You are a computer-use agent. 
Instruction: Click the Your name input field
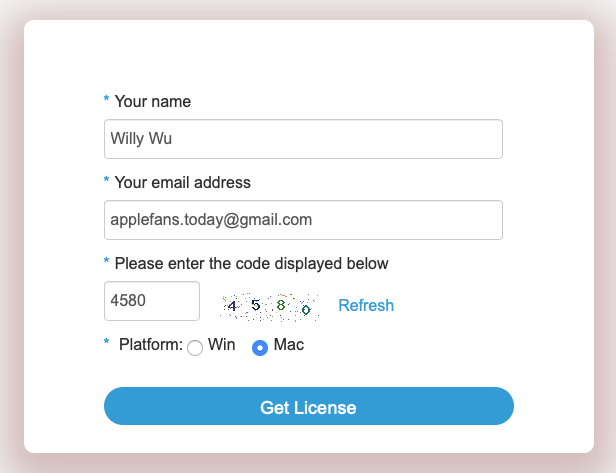[302, 139]
